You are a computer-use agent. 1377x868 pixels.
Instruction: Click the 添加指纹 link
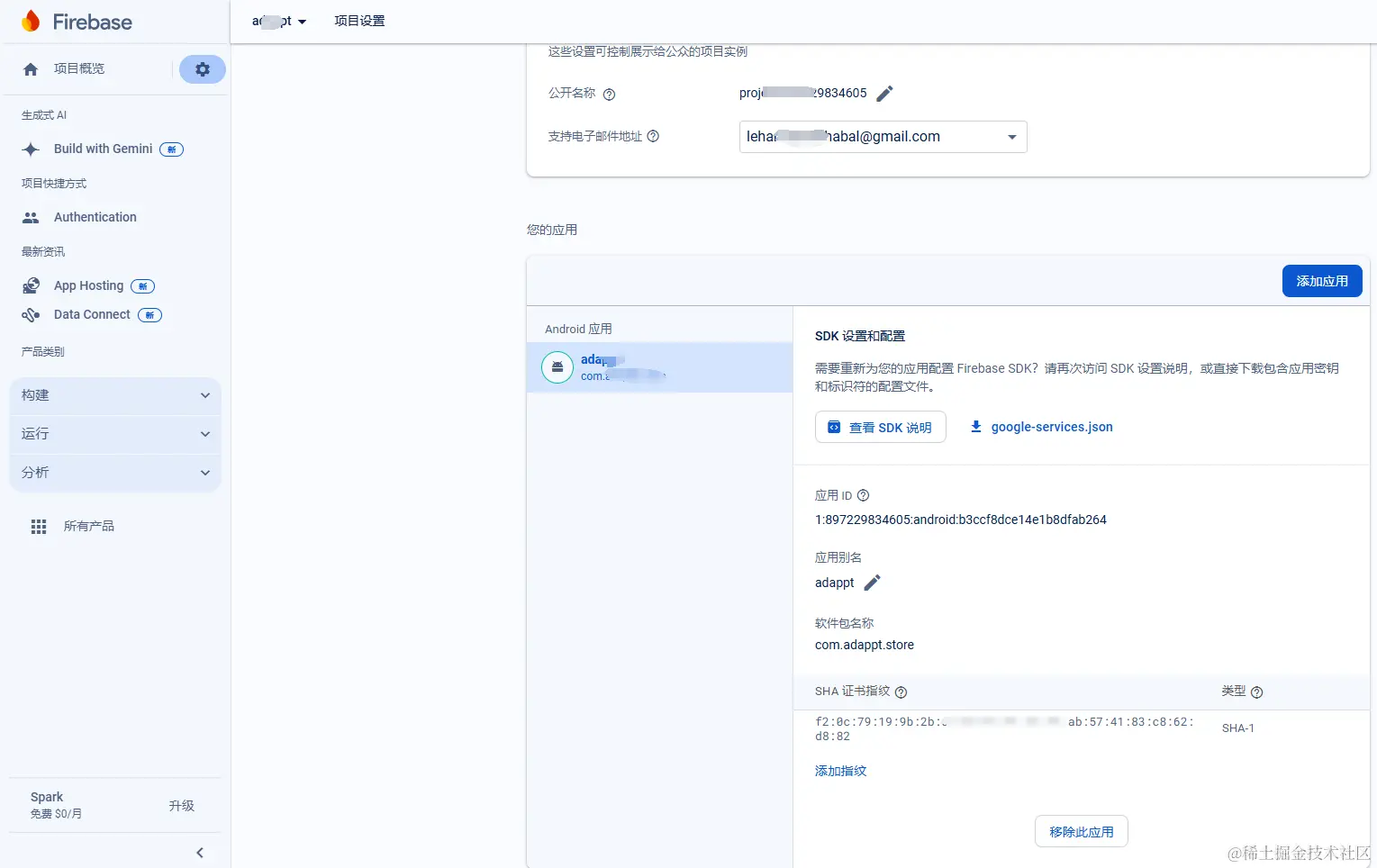(x=841, y=772)
